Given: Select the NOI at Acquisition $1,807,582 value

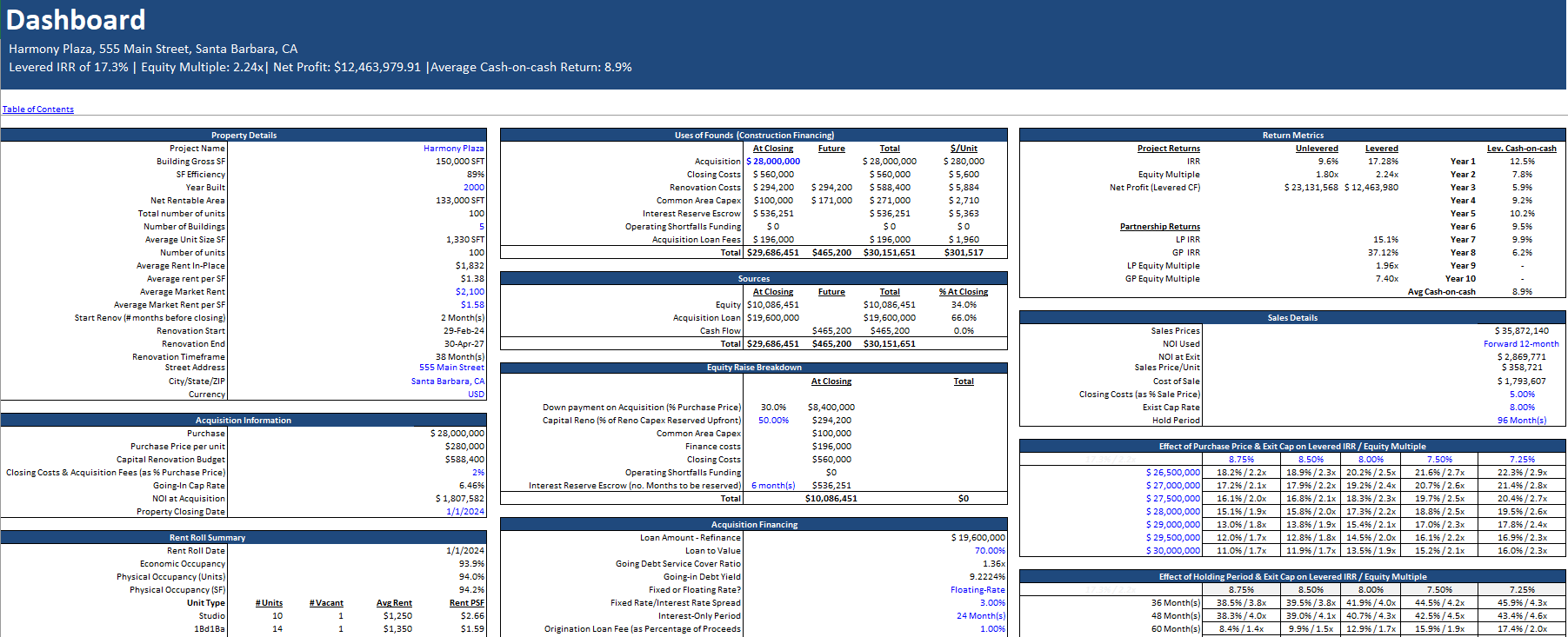Looking at the screenshot, I should point(460,499).
